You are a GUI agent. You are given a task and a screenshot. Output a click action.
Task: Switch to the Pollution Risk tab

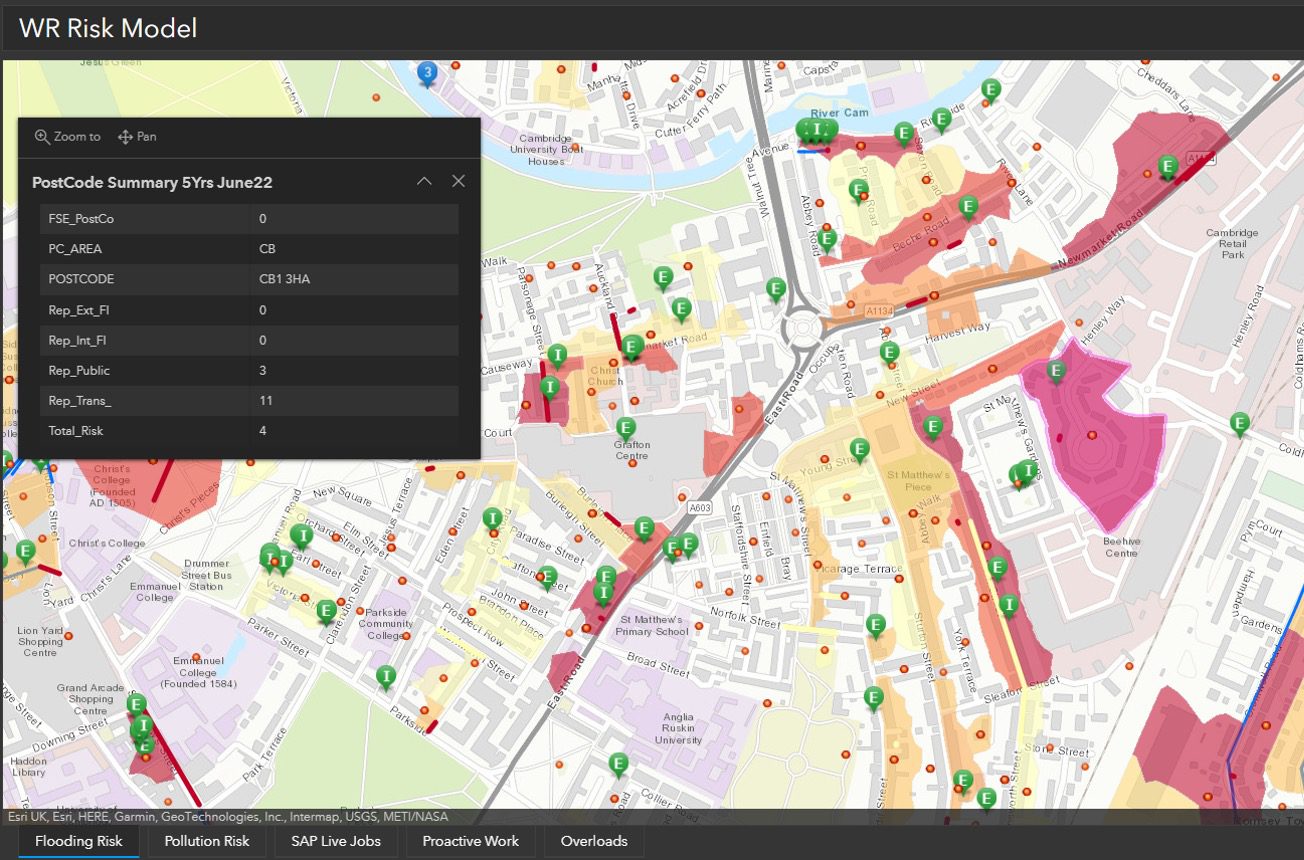tap(207, 841)
